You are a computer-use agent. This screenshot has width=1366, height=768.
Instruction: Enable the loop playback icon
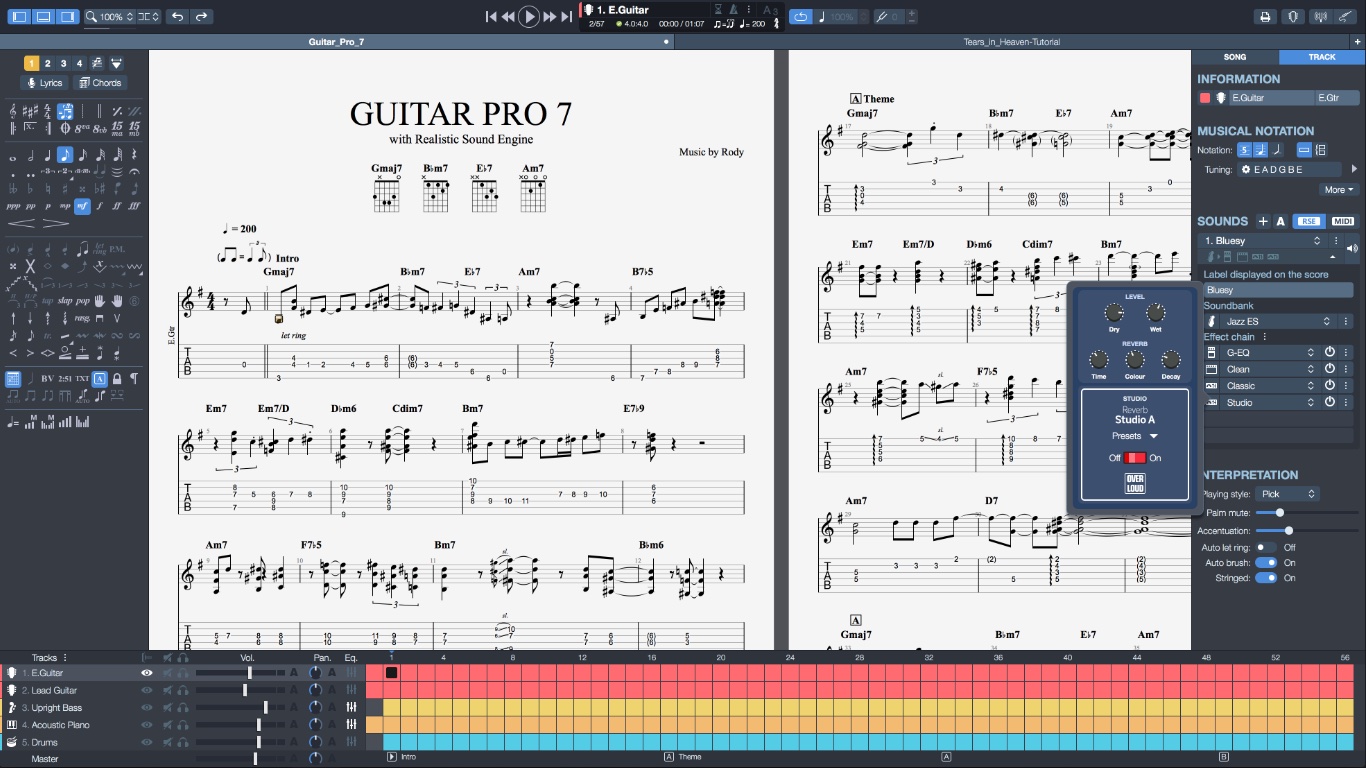coord(800,17)
